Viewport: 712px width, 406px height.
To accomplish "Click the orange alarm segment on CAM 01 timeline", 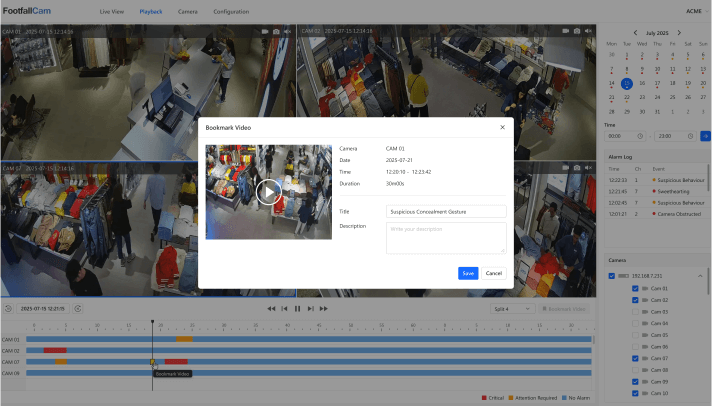I will coord(184,339).
